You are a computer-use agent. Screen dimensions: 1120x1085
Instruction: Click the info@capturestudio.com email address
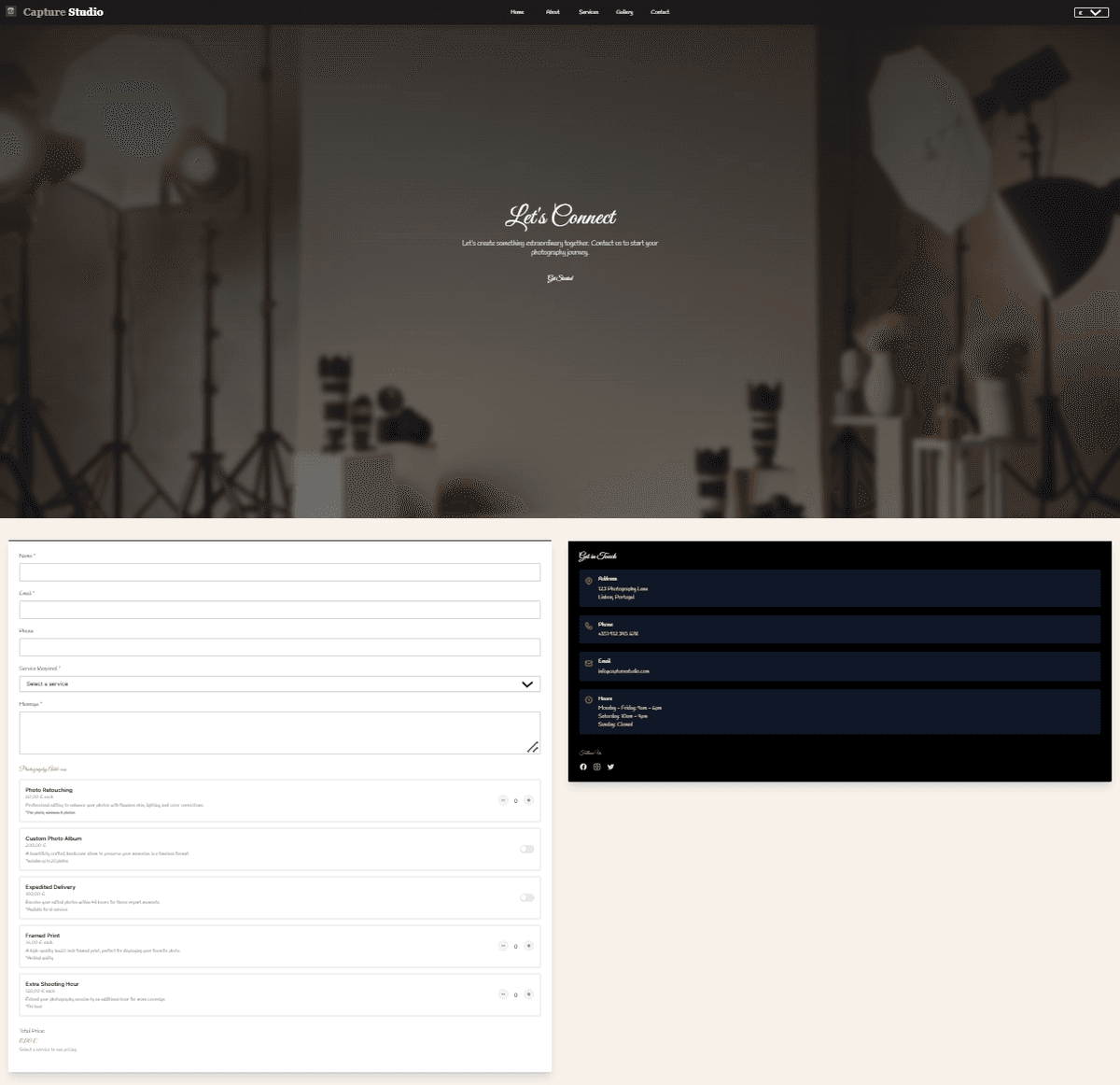pyautogui.click(x=623, y=671)
